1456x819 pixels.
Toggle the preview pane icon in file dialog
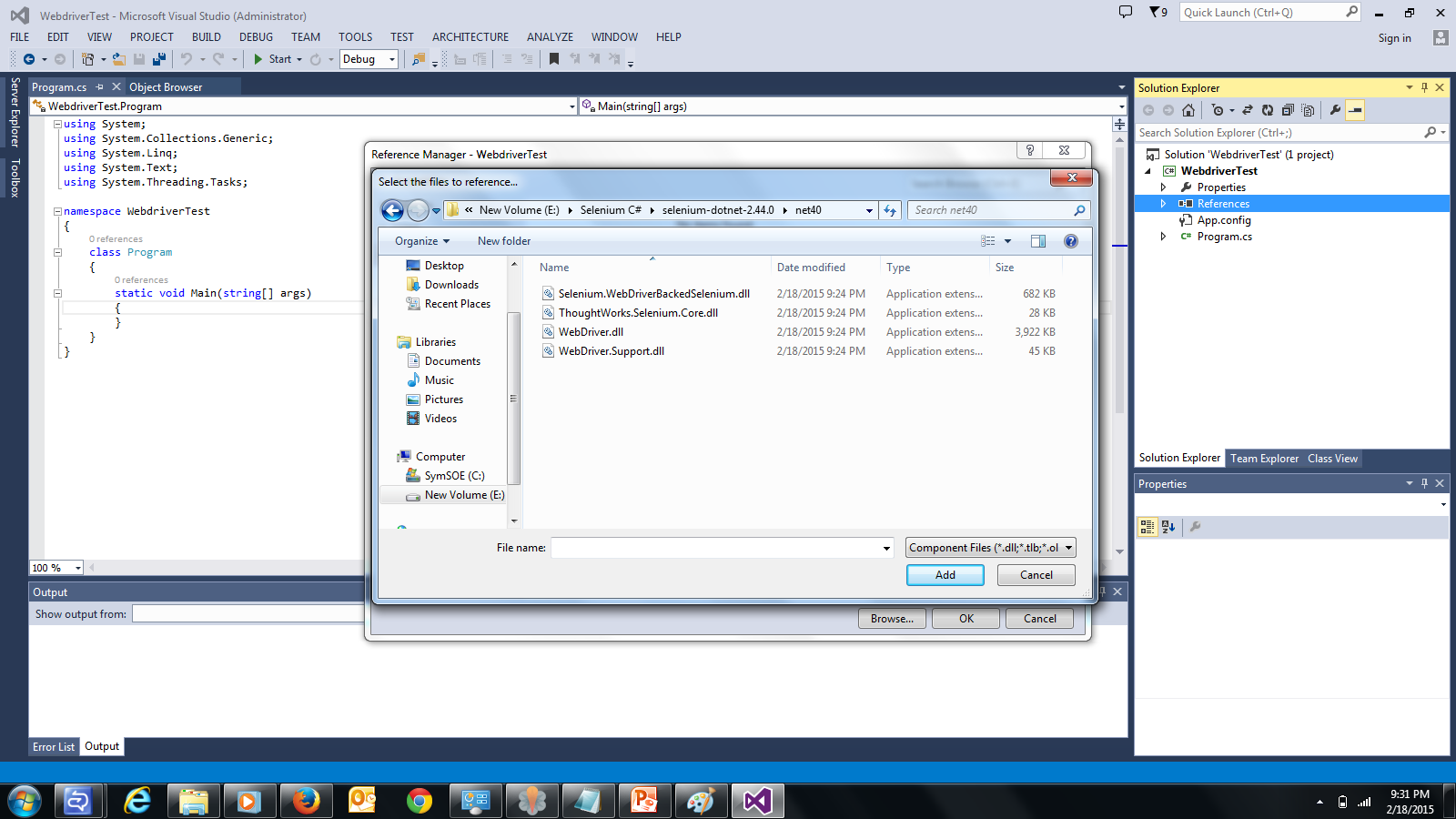[x=1038, y=241]
